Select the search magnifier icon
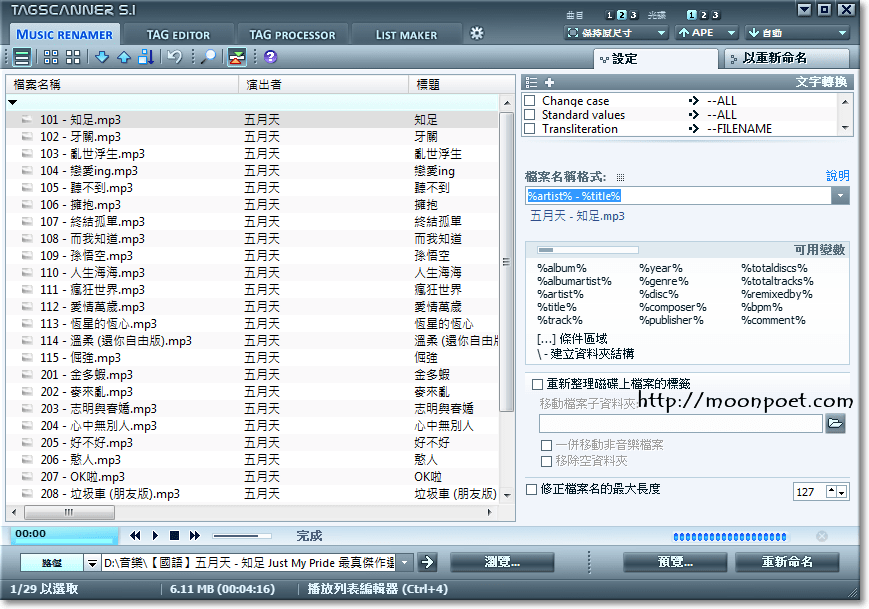The image size is (869, 609). click(x=210, y=57)
